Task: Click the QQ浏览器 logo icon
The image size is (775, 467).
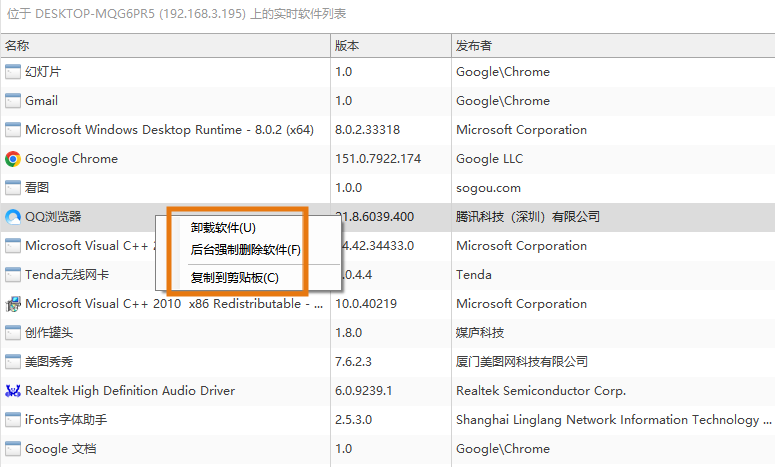Action: [13, 217]
